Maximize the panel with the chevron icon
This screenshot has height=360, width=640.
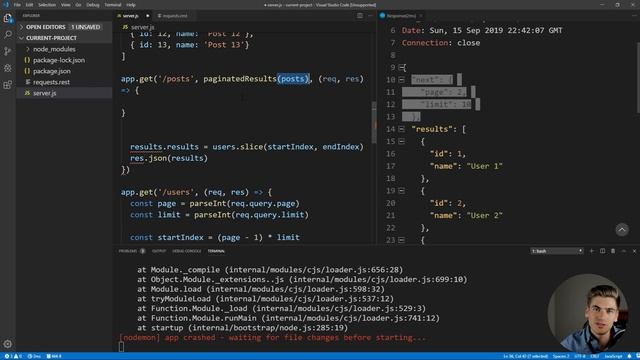click(624, 251)
